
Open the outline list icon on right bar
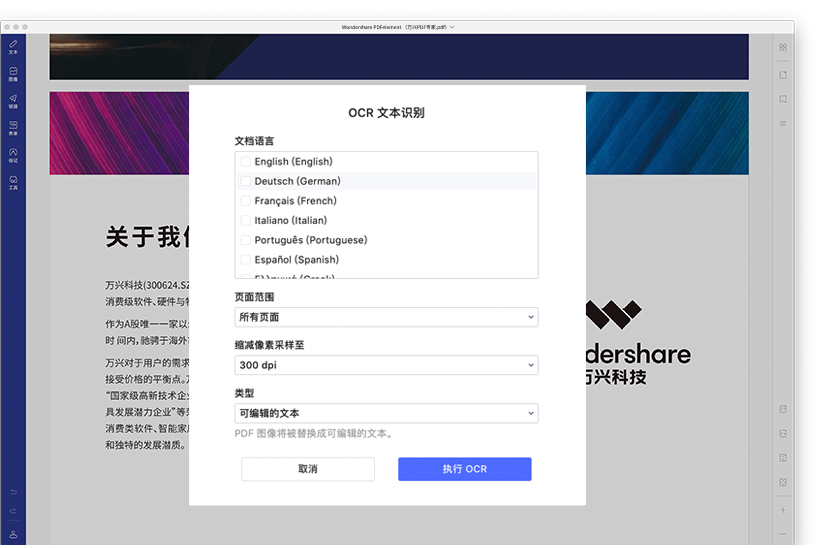783,124
